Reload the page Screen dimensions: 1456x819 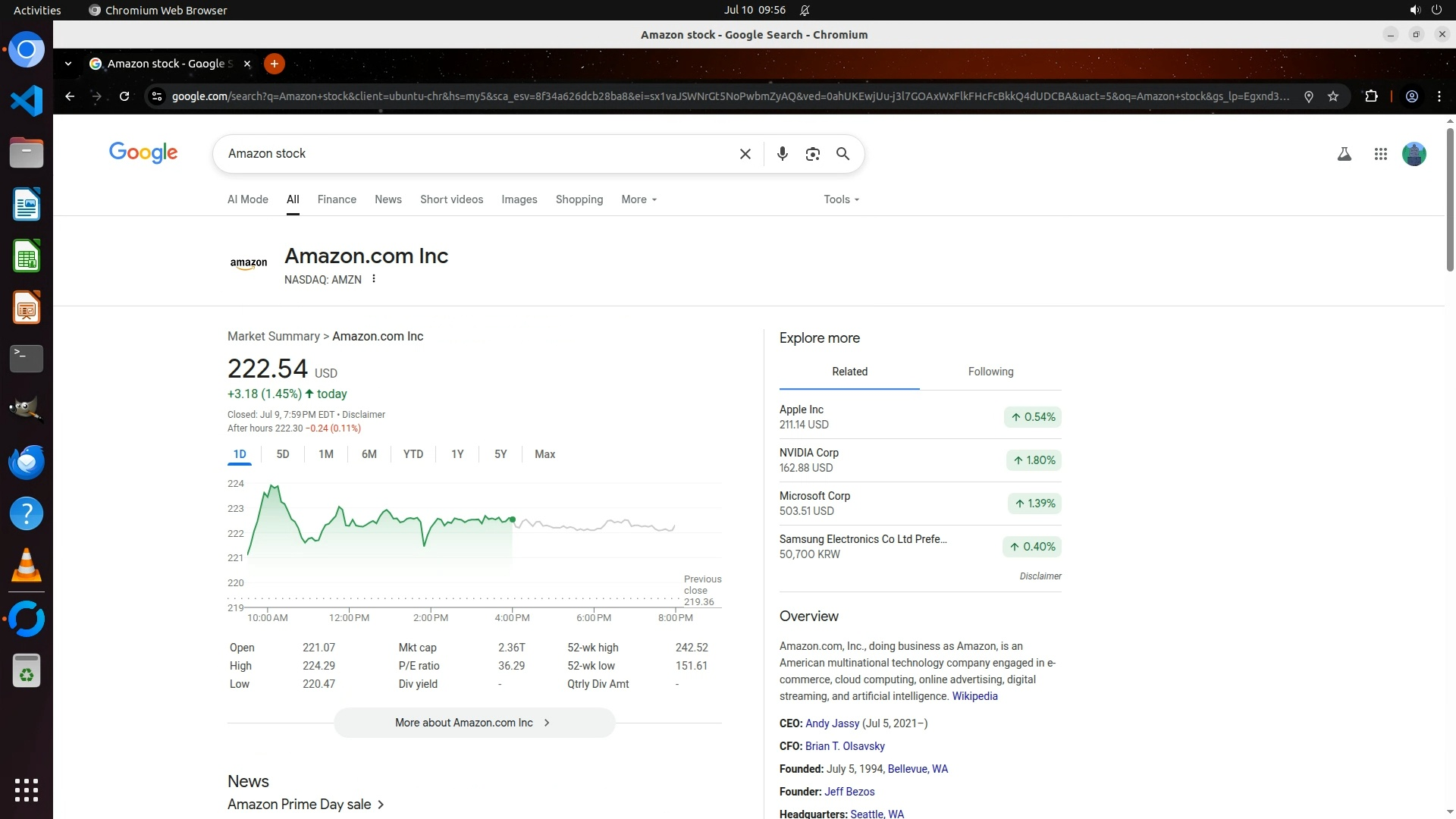pos(124,96)
